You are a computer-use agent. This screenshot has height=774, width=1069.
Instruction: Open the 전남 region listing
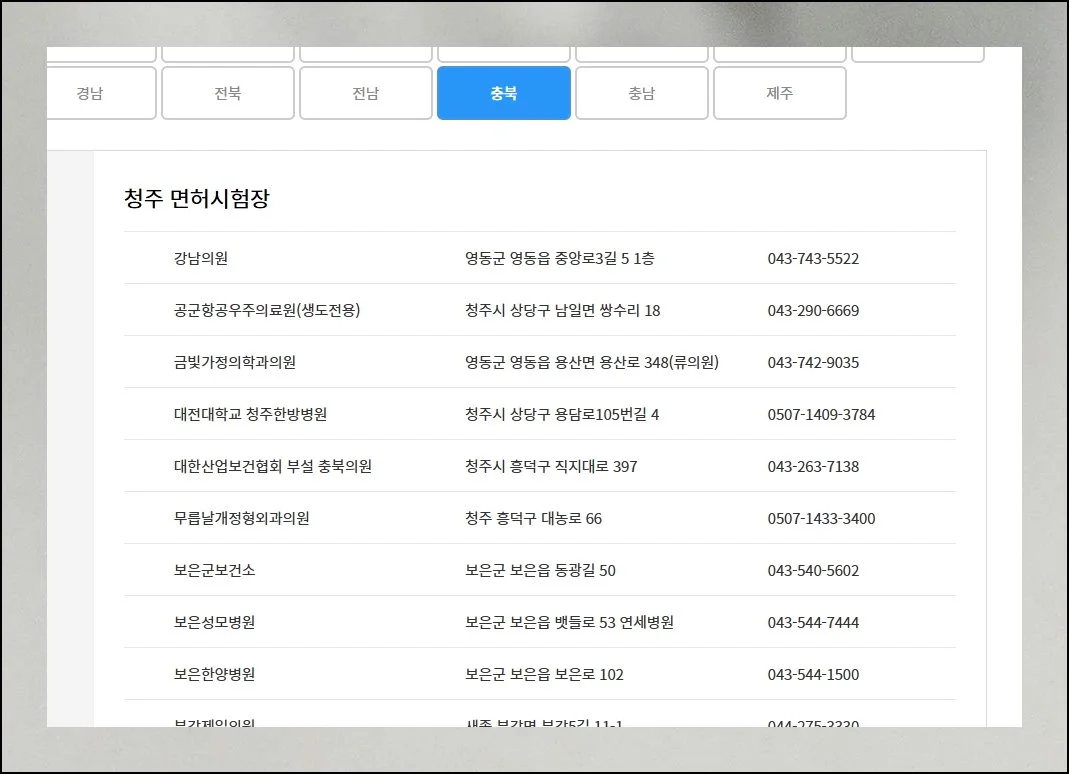(x=365, y=93)
